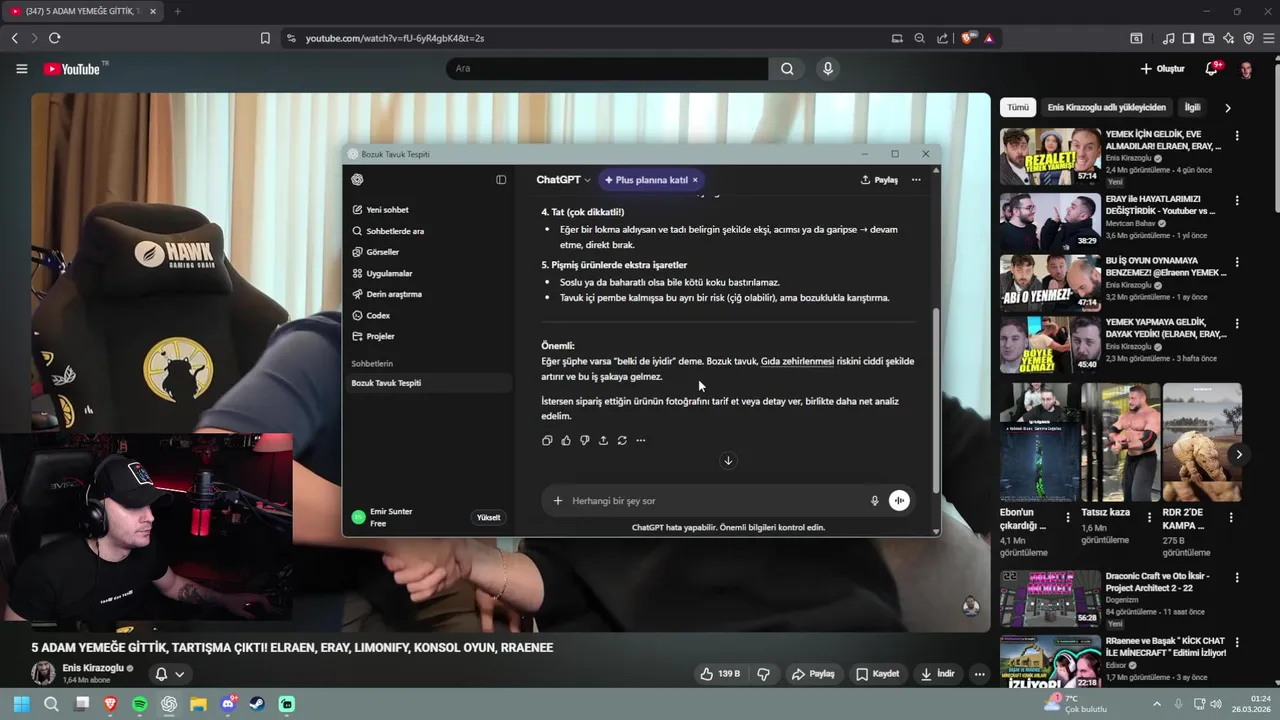This screenshot has width=1280, height=720.
Task: Click Herhangi bir şey sor message field
Action: coord(715,501)
